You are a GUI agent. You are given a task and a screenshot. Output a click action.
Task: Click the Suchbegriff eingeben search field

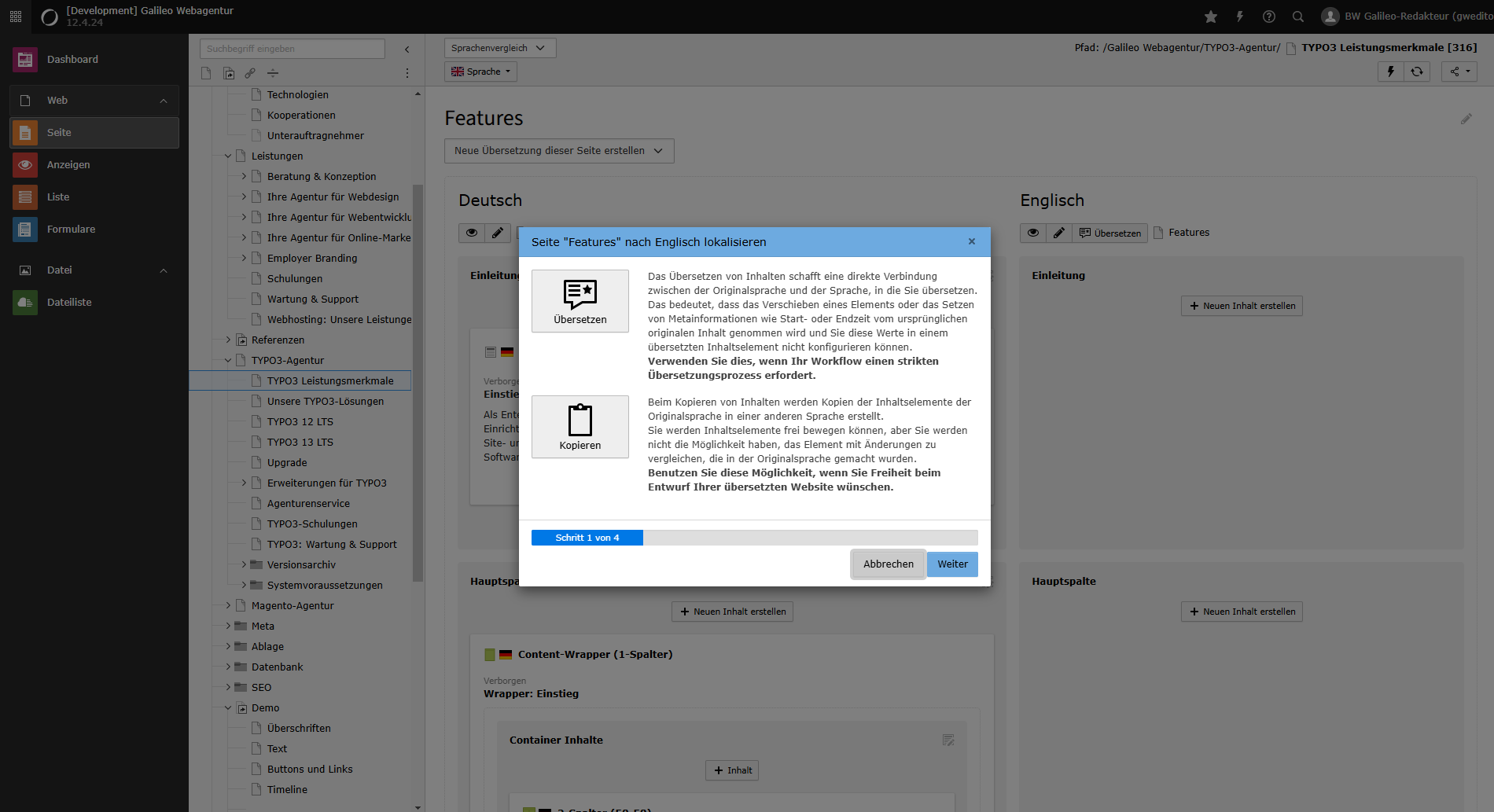pyautogui.click(x=291, y=48)
